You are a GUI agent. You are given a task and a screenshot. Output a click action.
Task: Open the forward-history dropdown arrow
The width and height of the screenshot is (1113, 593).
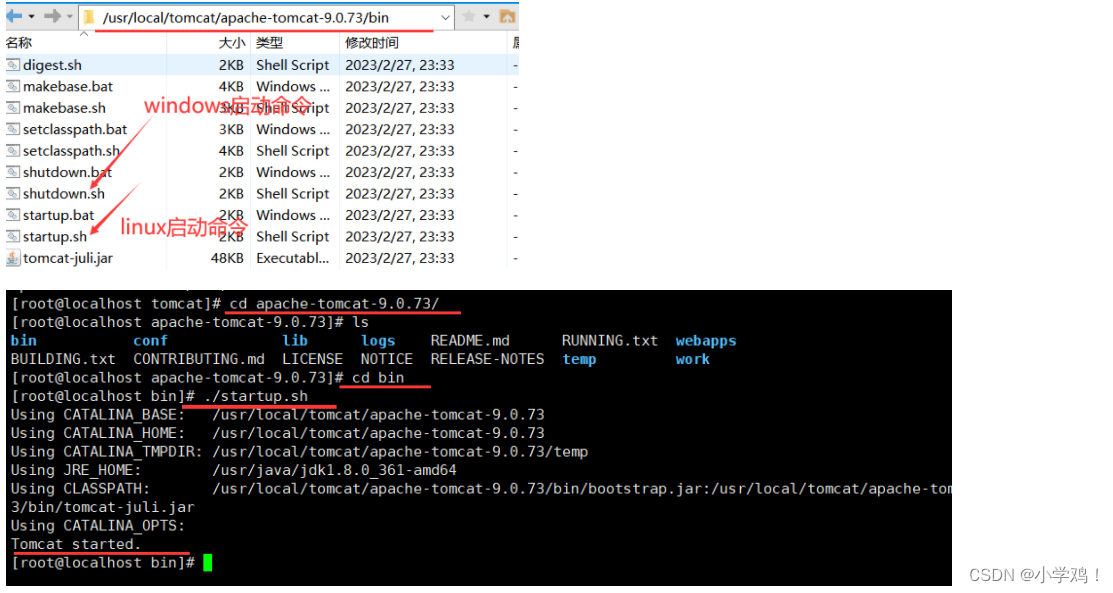tap(70, 16)
